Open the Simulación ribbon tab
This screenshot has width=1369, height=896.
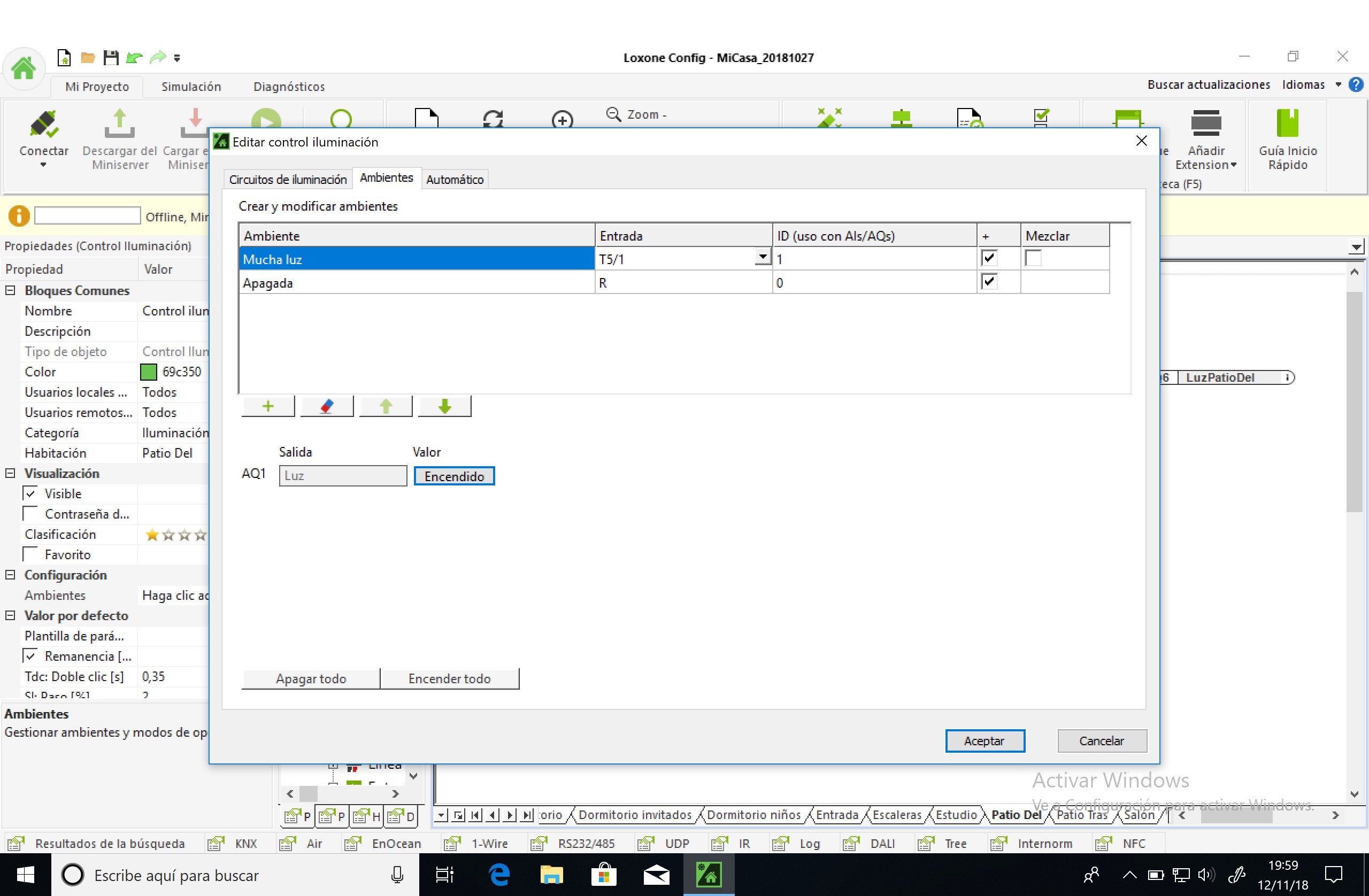click(x=191, y=86)
